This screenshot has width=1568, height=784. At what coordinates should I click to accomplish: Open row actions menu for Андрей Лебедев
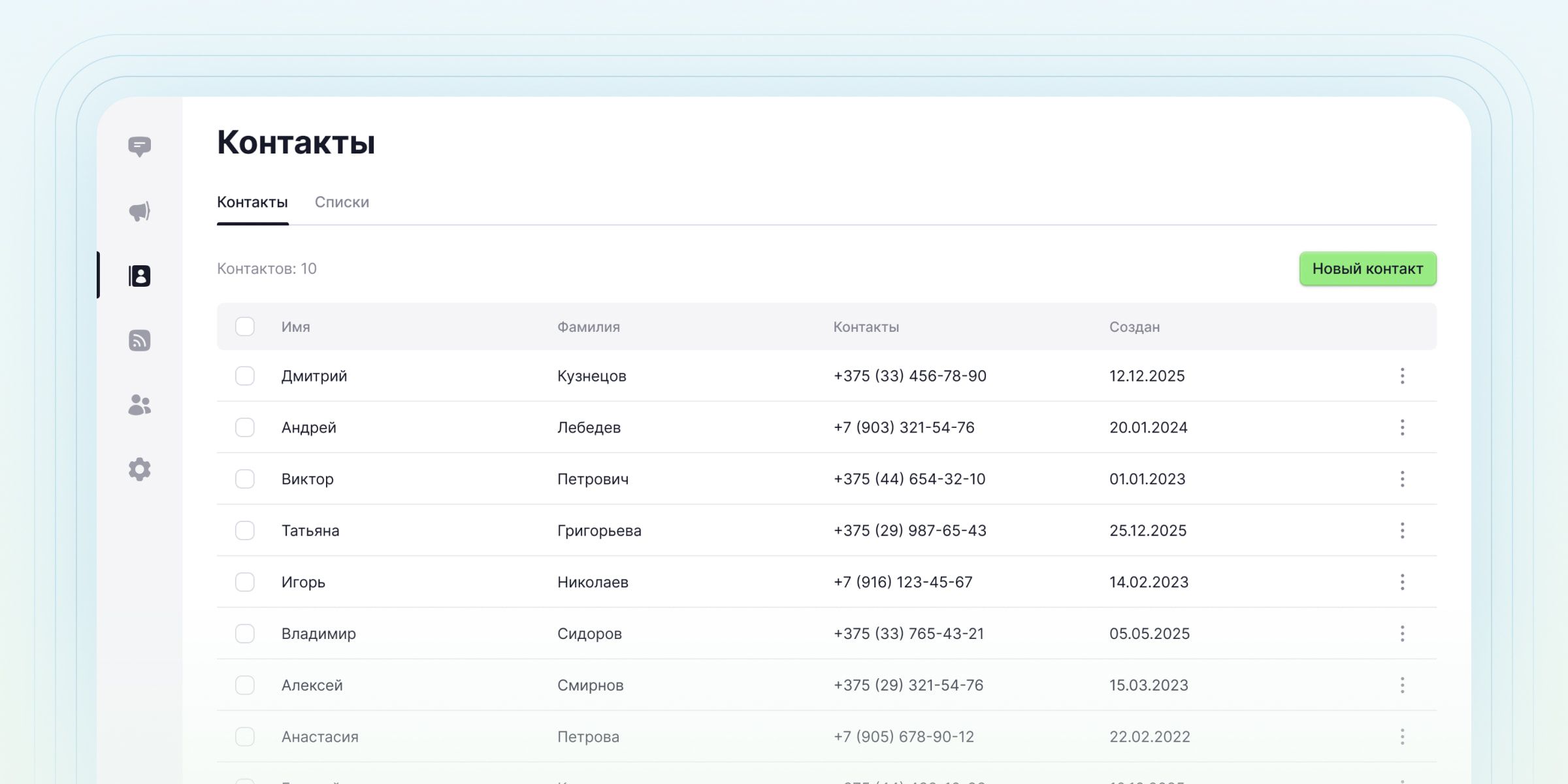(1402, 427)
